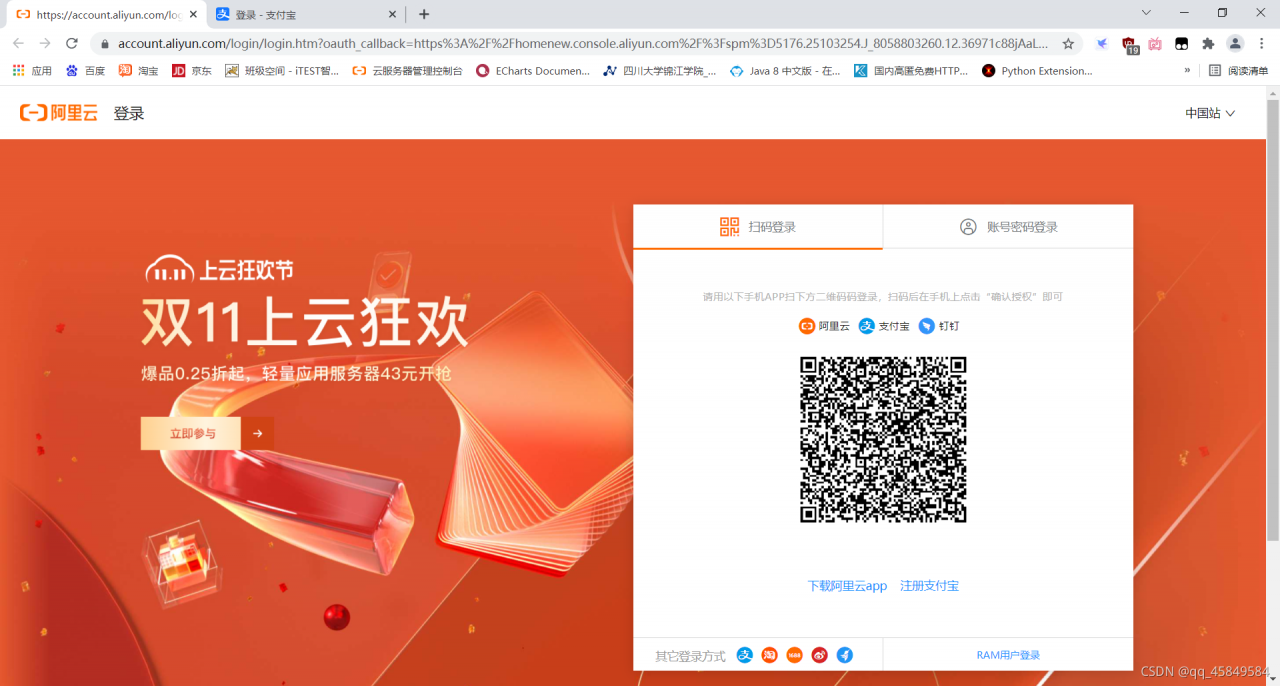Open the 班级空间 iTEST bookmark
This screenshot has width=1280, height=686.
coord(283,71)
